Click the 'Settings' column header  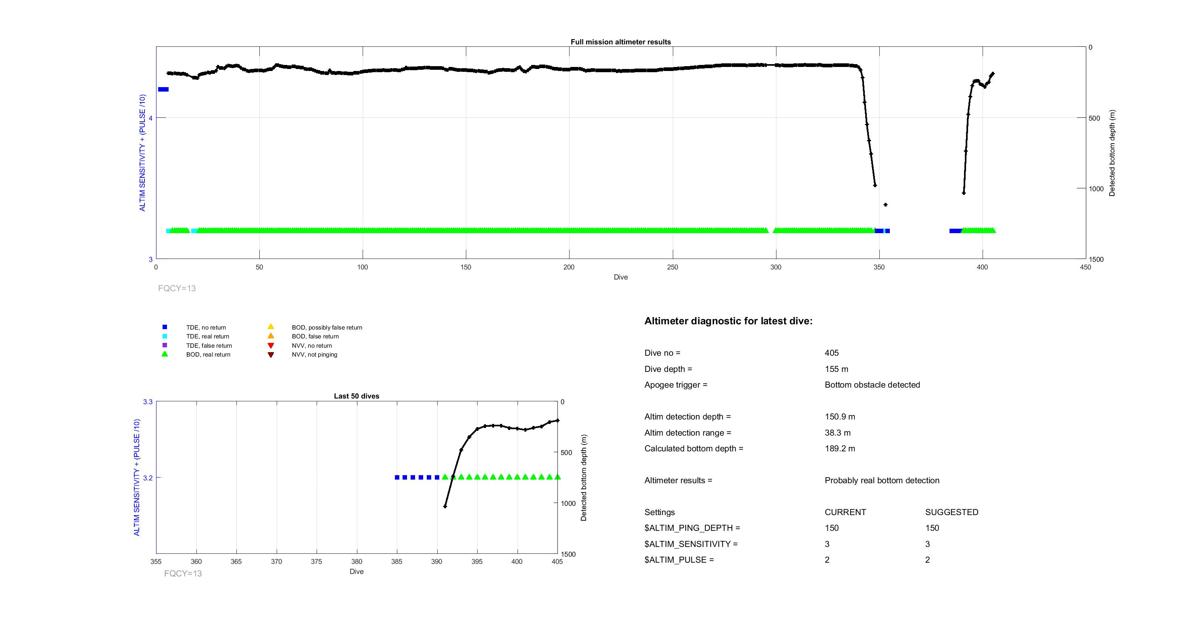point(660,512)
